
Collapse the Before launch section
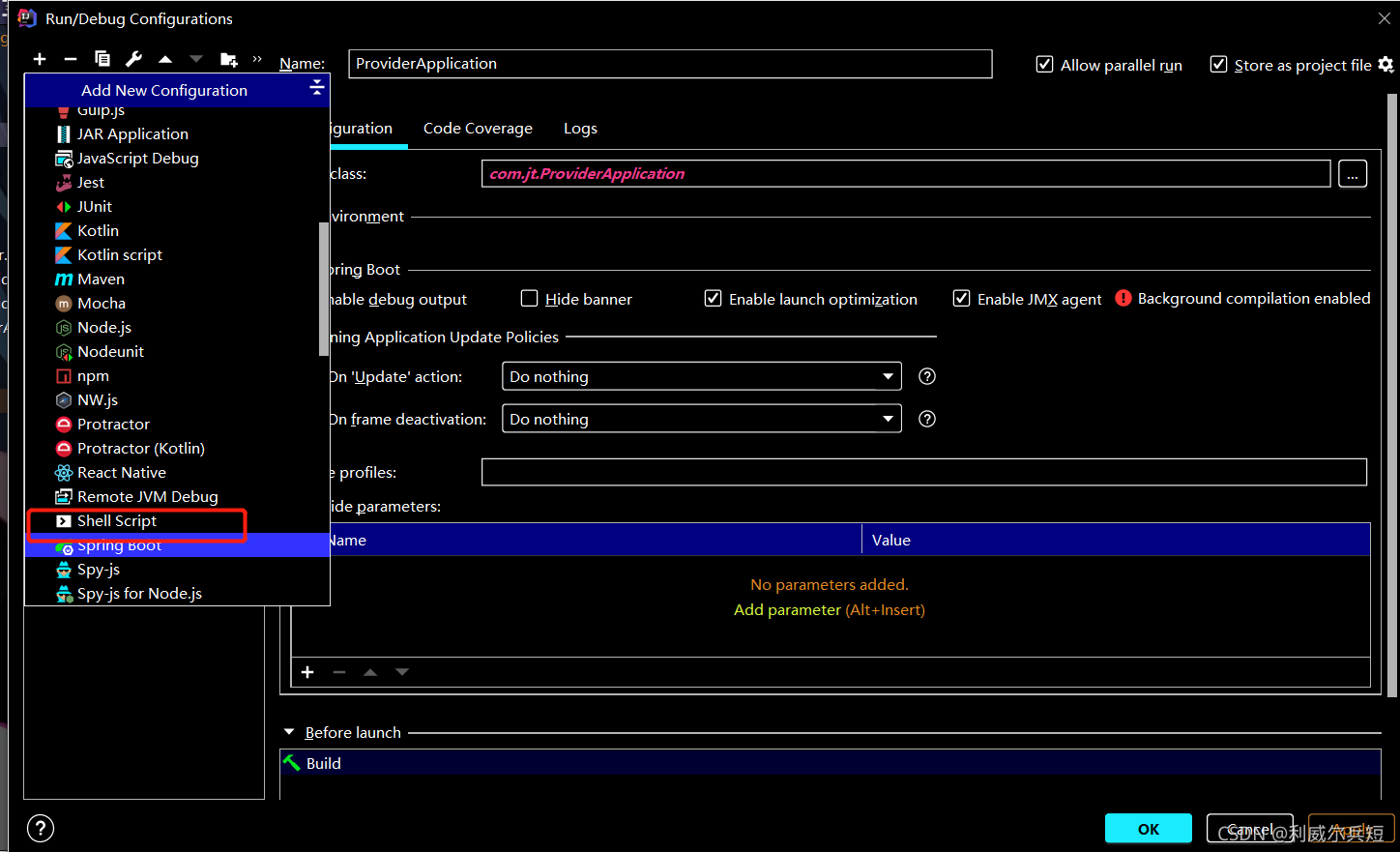[289, 732]
